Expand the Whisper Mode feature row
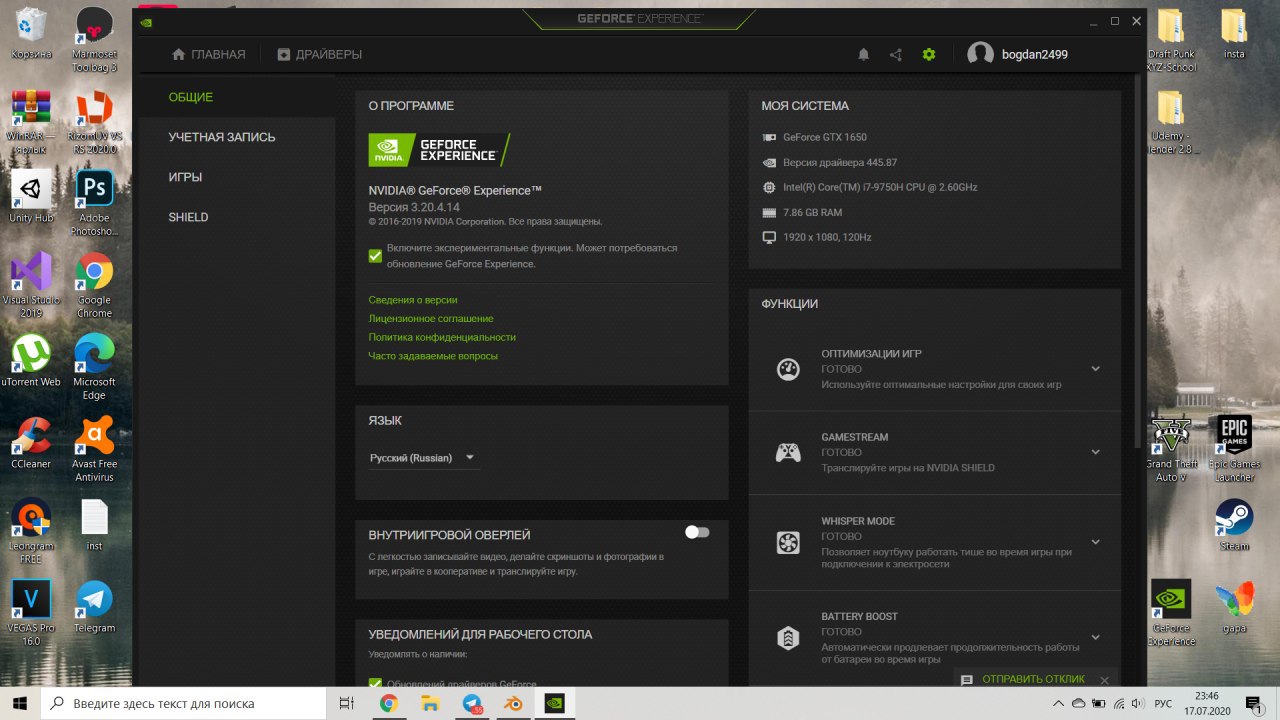The width and height of the screenshot is (1280, 720). [x=1095, y=542]
